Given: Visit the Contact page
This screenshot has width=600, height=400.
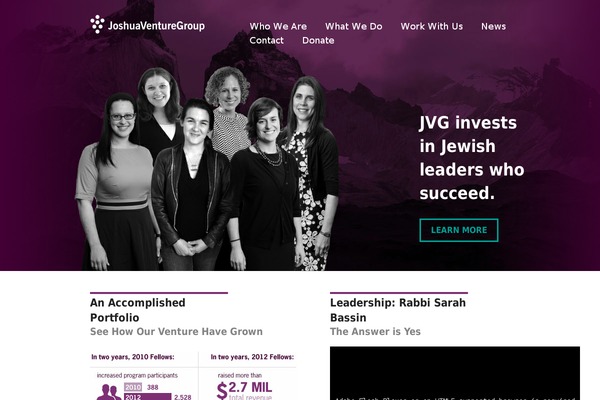Looking at the screenshot, I should point(267,40).
